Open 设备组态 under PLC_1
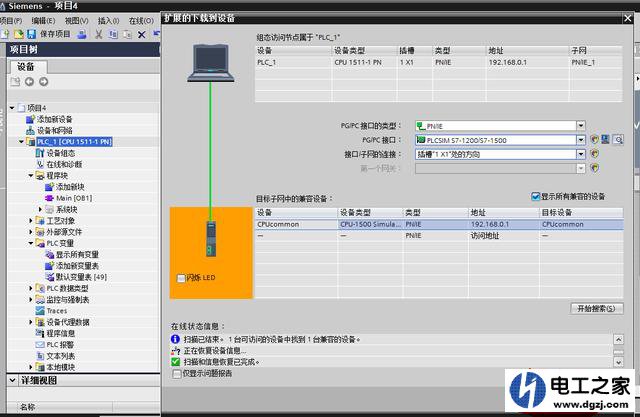The width and height of the screenshot is (640, 417). 60,153
